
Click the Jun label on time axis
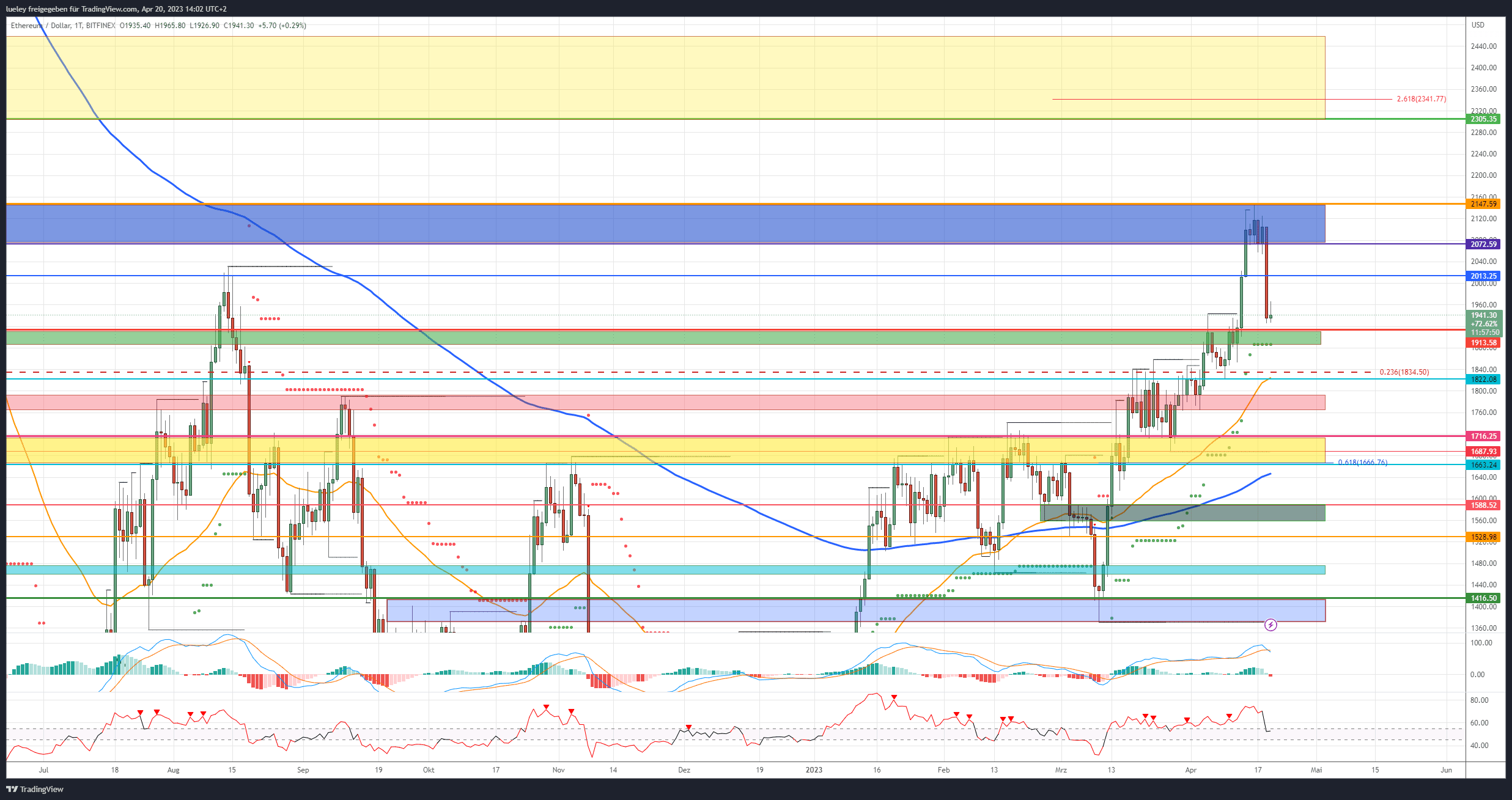coord(1446,770)
